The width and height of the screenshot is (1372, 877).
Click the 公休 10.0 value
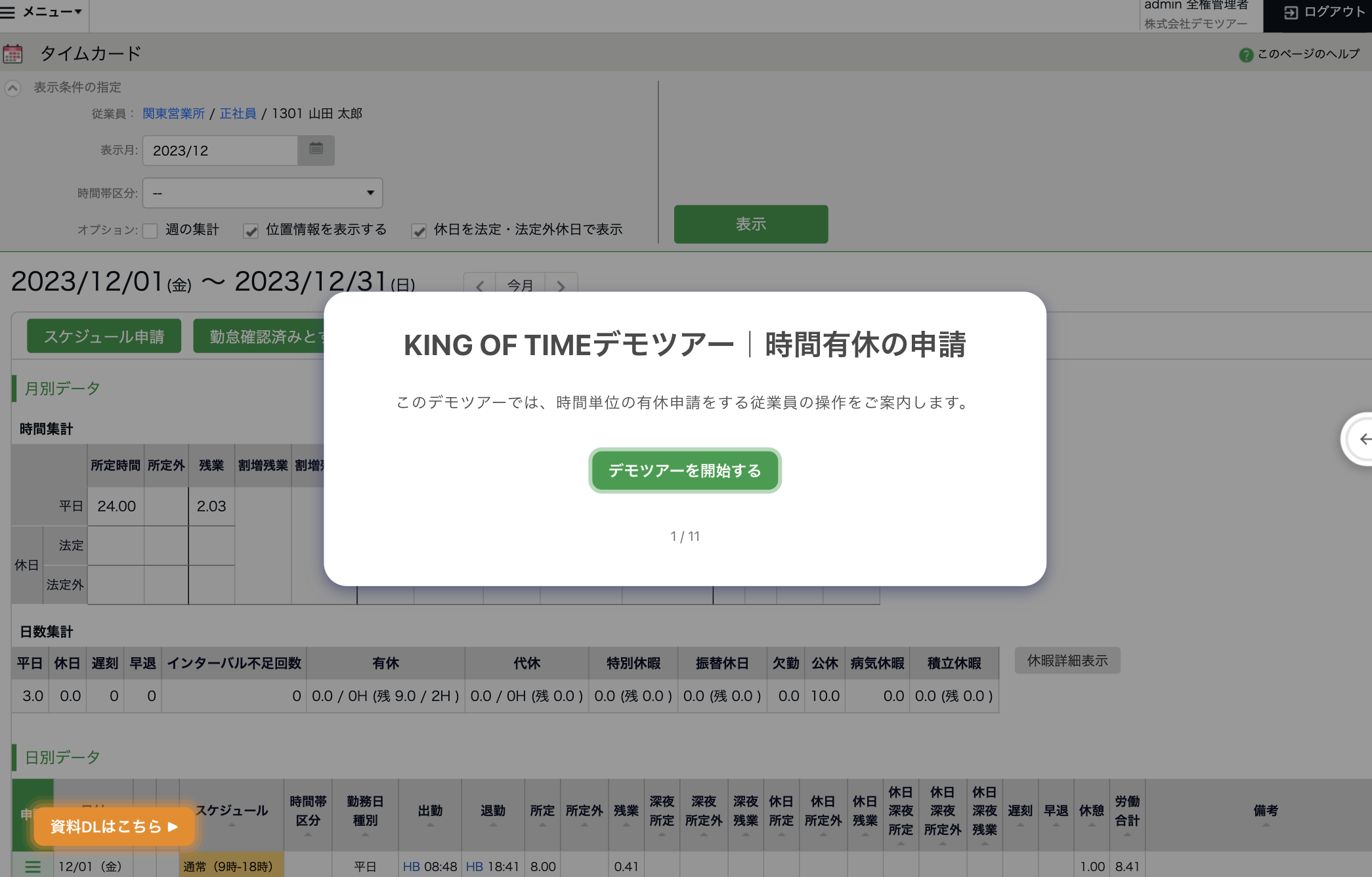click(825, 696)
